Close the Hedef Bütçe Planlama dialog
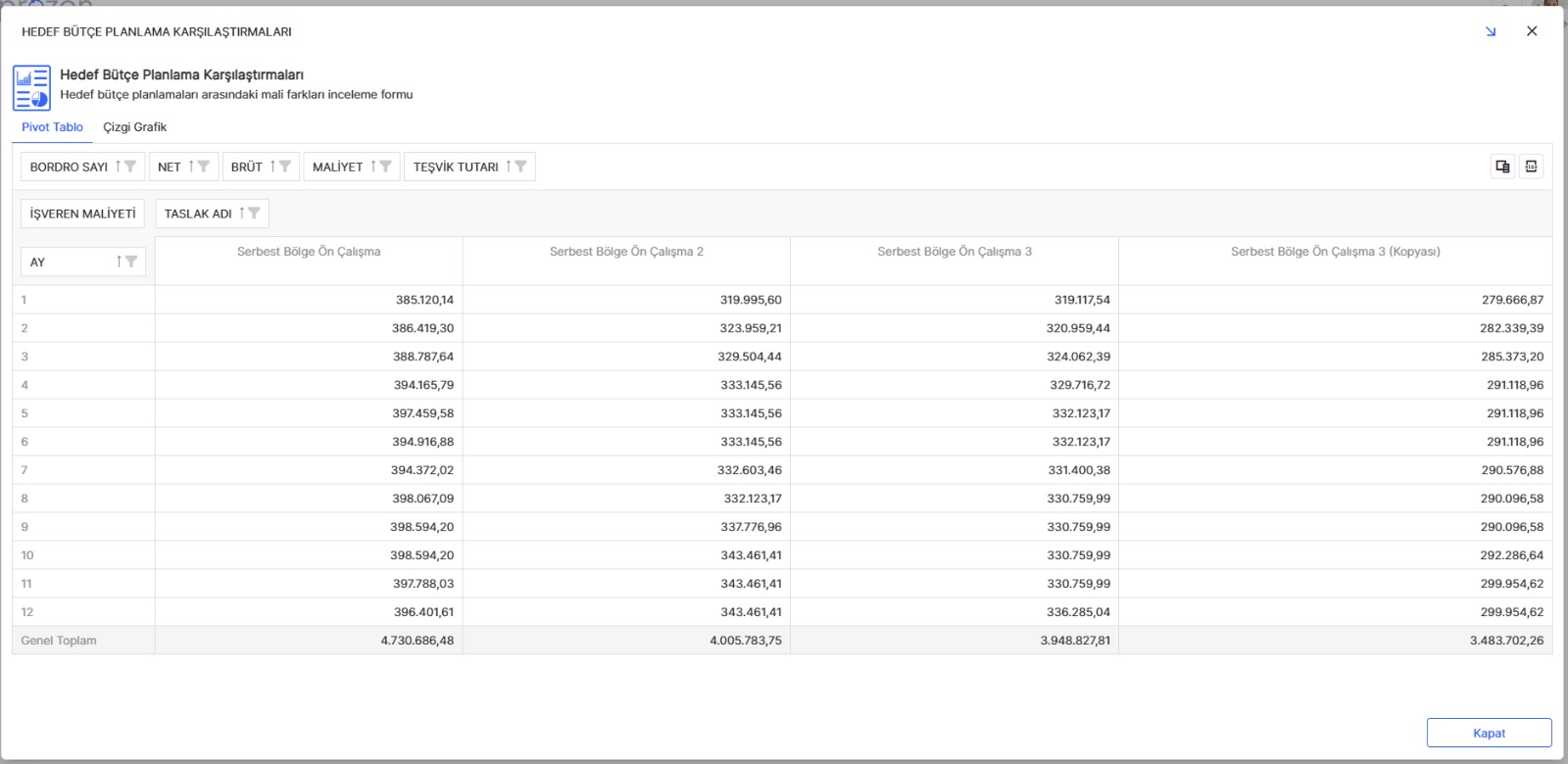This screenshot has width=1568, height=764. [x=1532, y=31]
